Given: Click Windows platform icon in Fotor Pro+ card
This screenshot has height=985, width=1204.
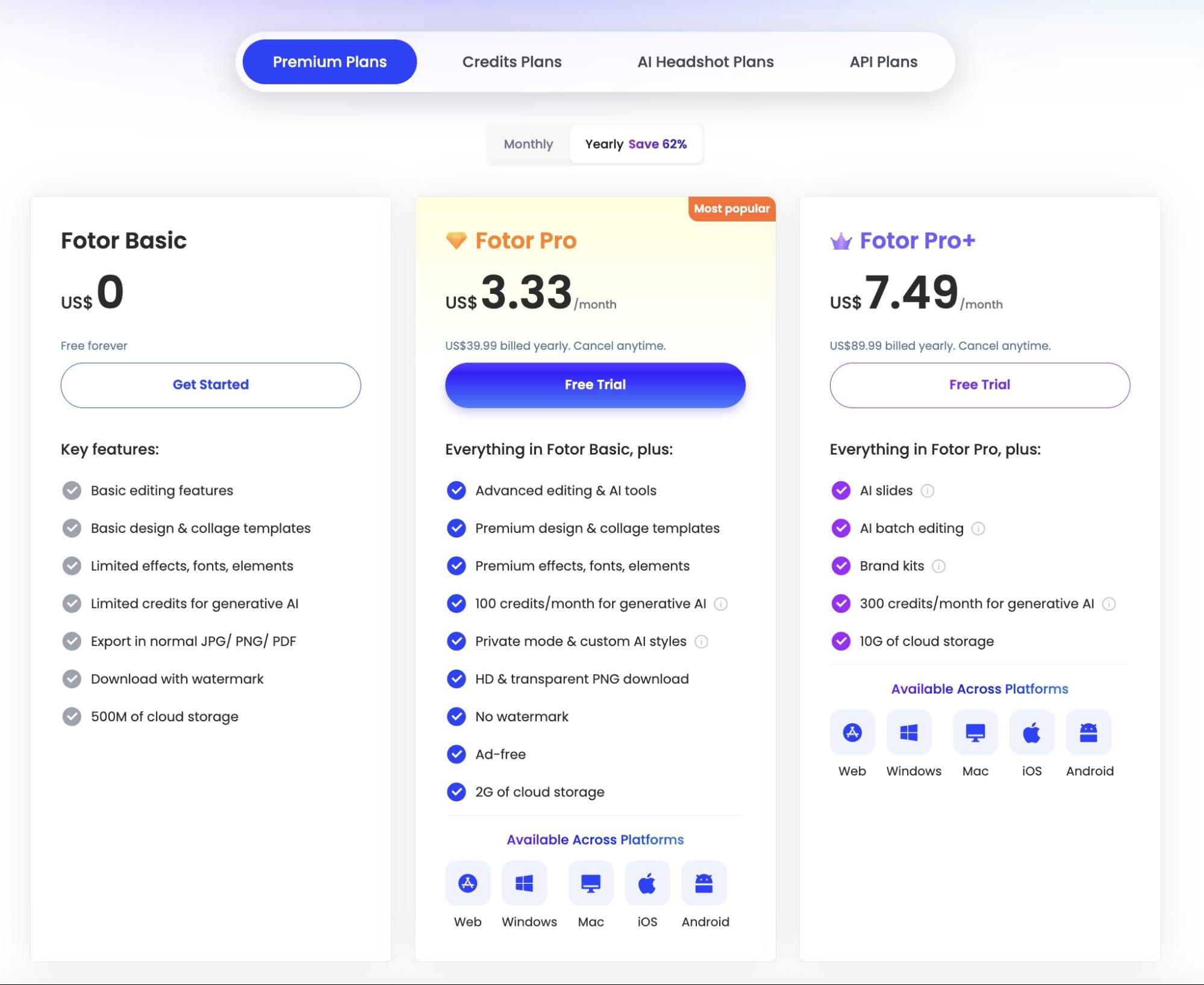Looking at the screenshot, I should coord(908,732).
